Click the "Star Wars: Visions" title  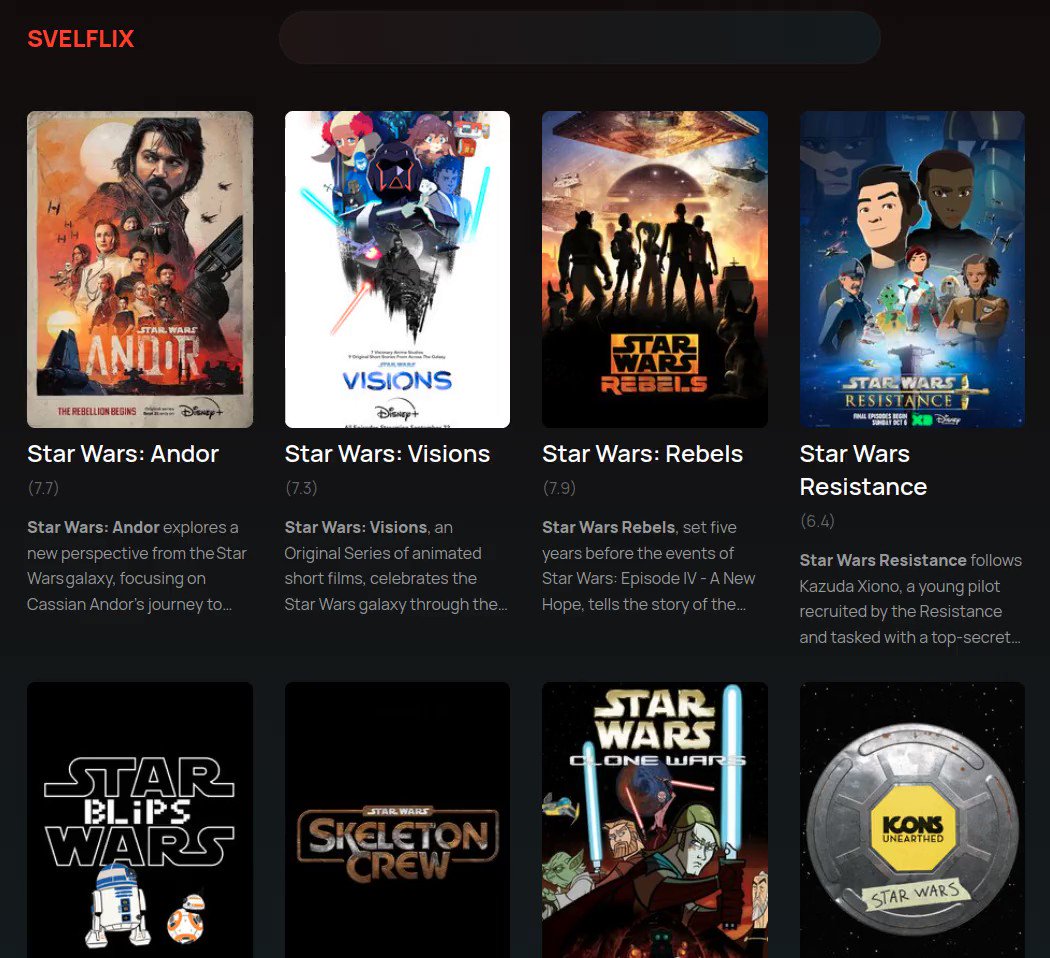click(388, 454)
